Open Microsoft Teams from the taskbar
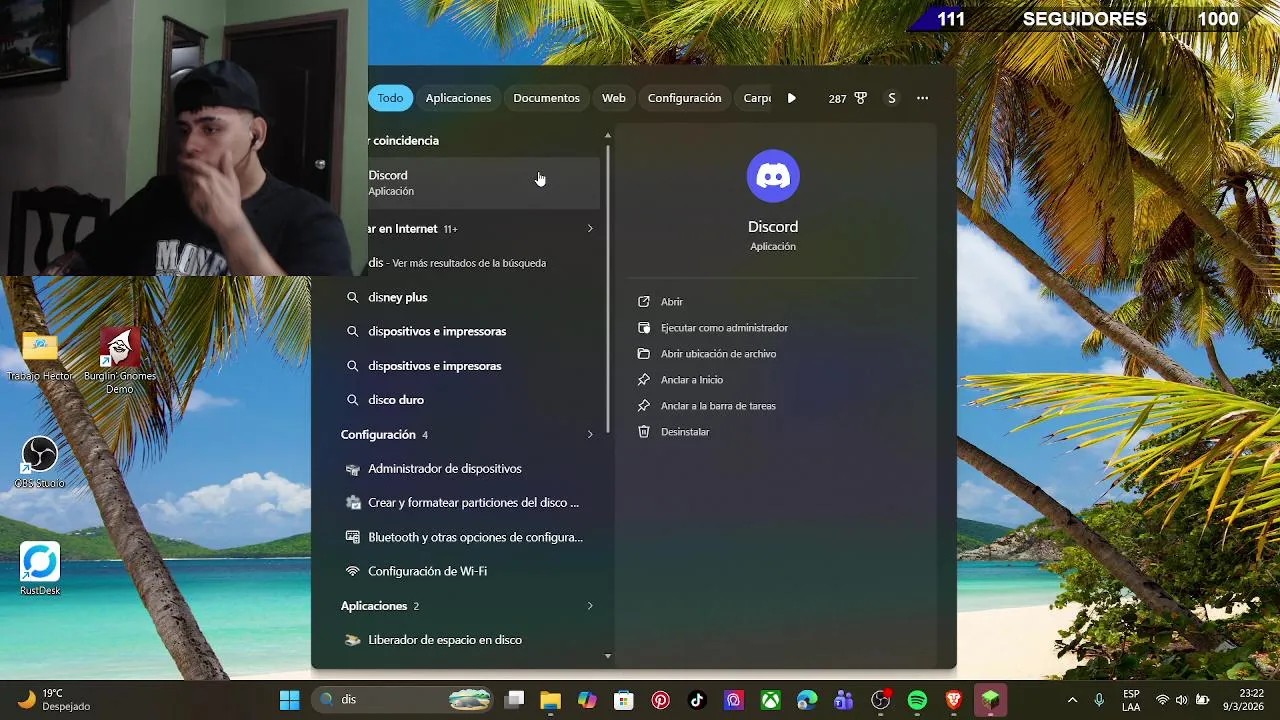This screenshot has width=1280, height=720. [x=844, y=700]
